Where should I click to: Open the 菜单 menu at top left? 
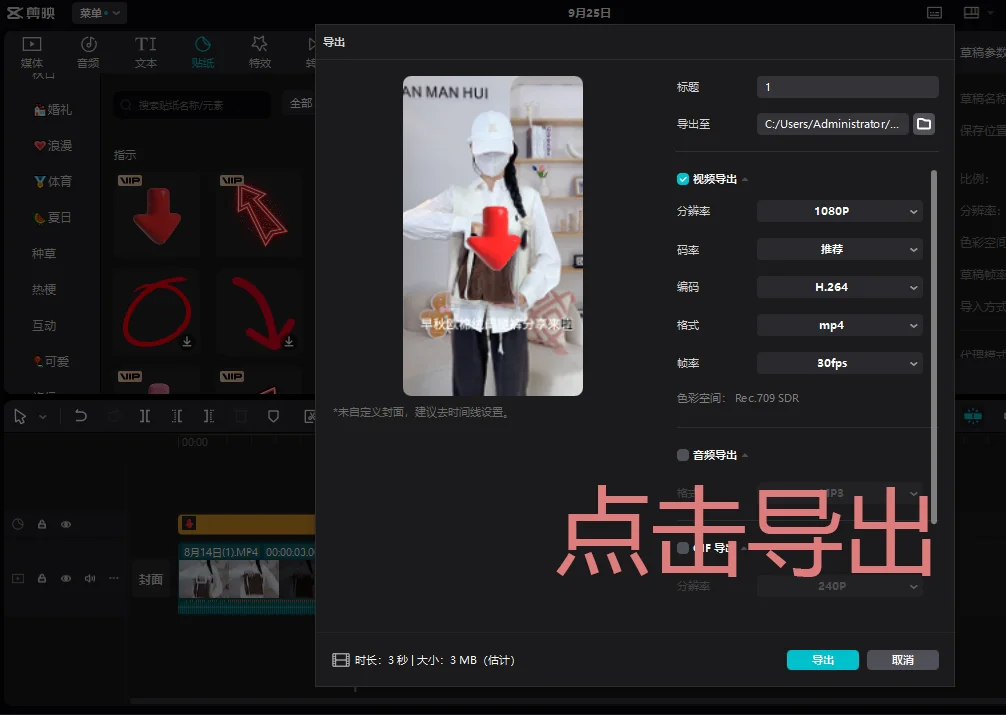tap(97, 13)
